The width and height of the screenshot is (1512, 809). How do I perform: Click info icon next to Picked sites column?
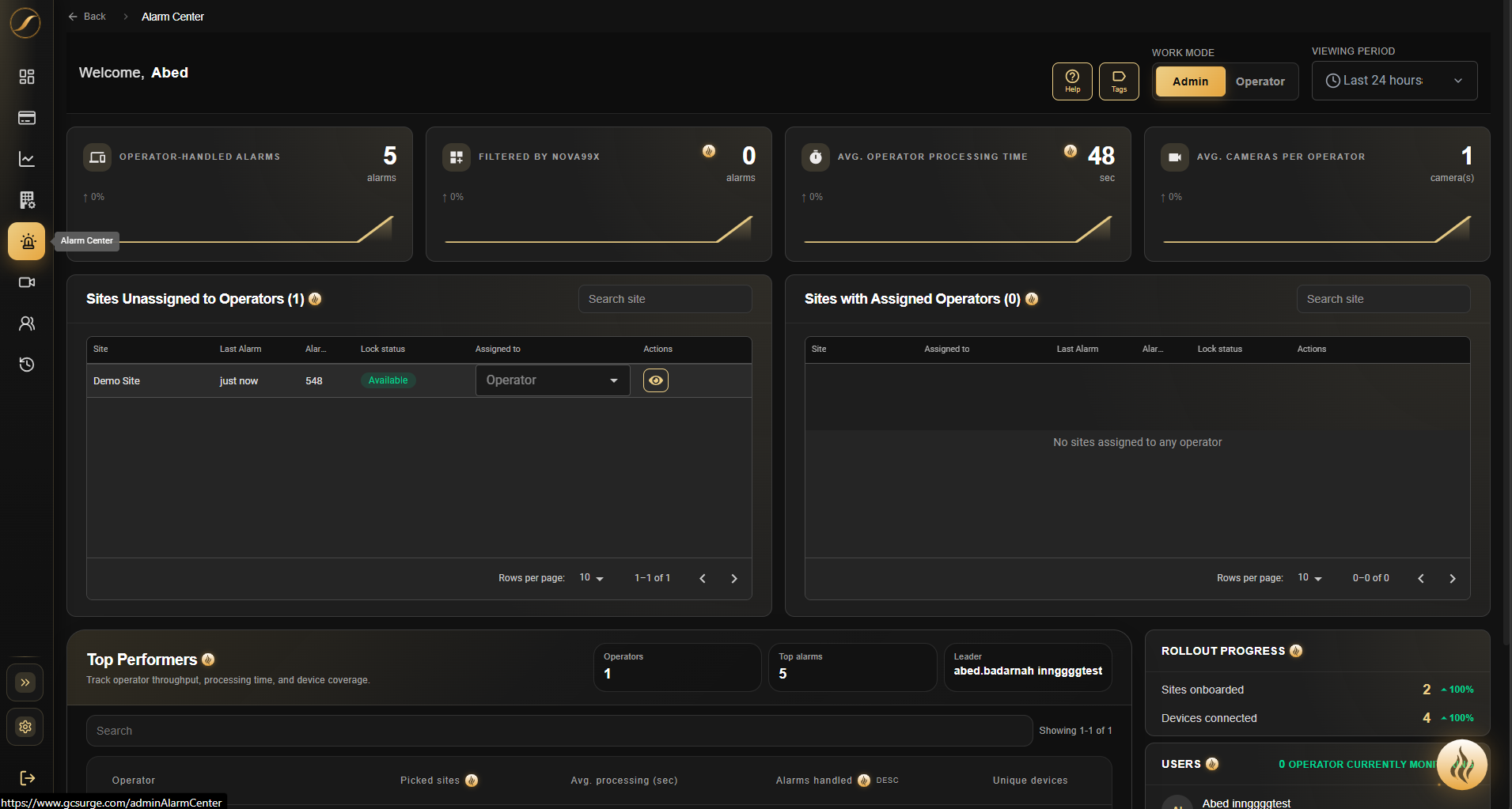472,781
